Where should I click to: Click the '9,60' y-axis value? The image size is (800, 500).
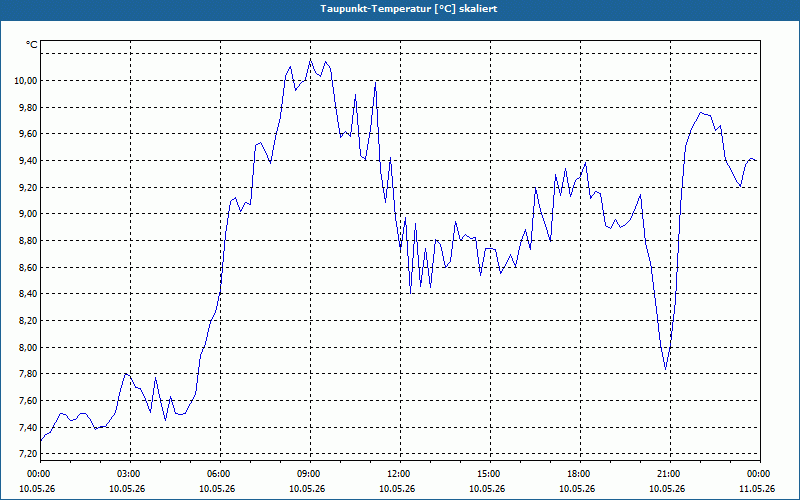coord(29,134)
